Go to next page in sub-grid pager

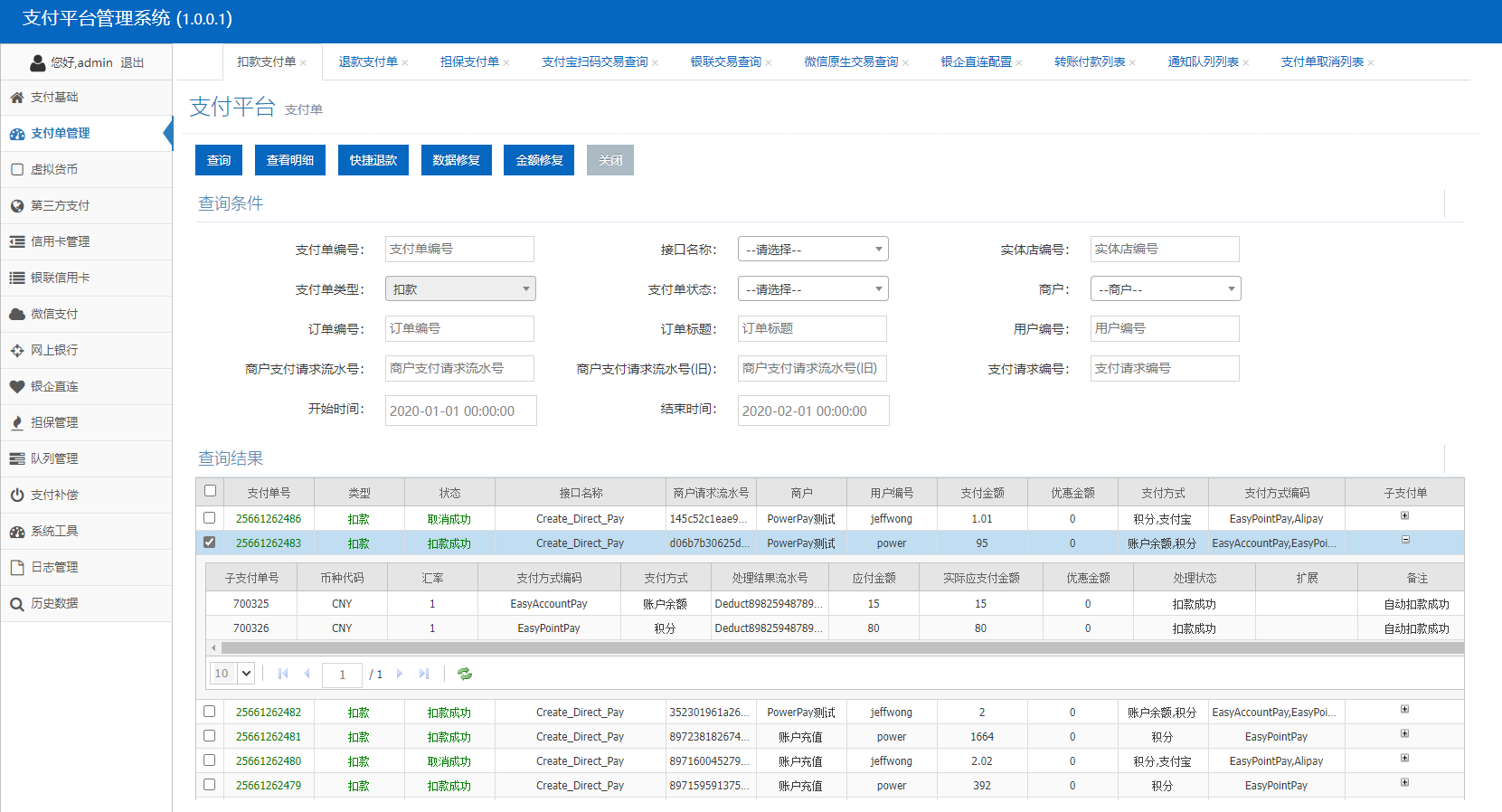point(399,674)
